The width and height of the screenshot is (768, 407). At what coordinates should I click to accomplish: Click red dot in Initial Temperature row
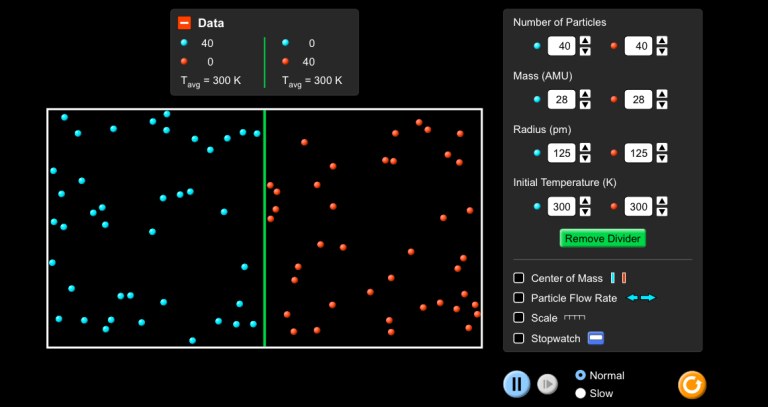(614, 206)
